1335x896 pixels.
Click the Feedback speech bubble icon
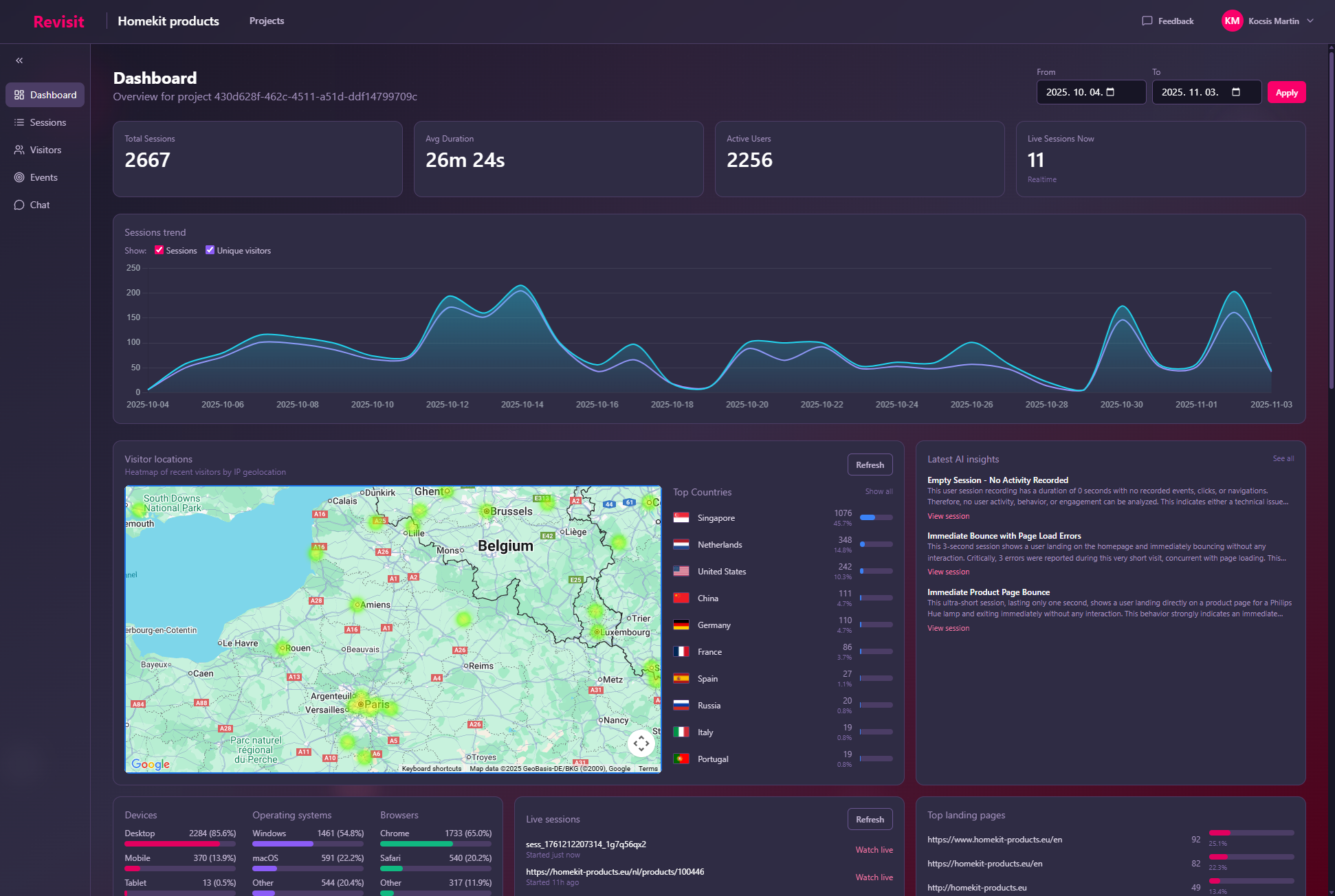coord(1147,21)
